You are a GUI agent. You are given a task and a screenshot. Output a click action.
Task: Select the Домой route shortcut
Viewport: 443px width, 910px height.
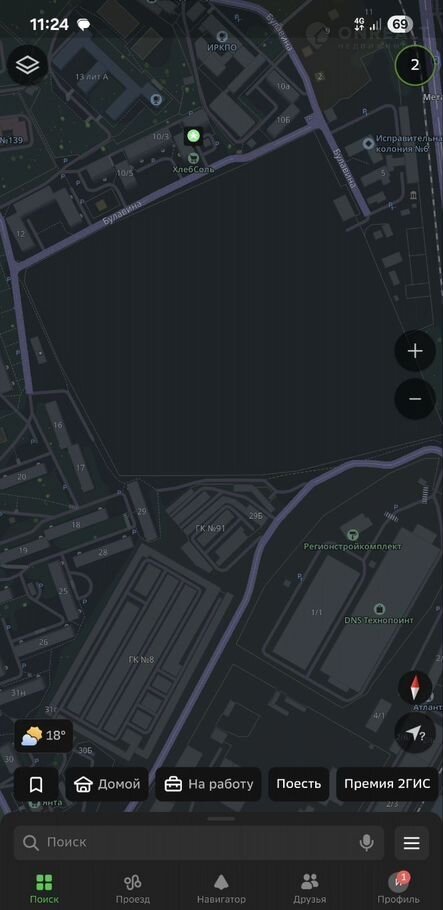[107, 785]
